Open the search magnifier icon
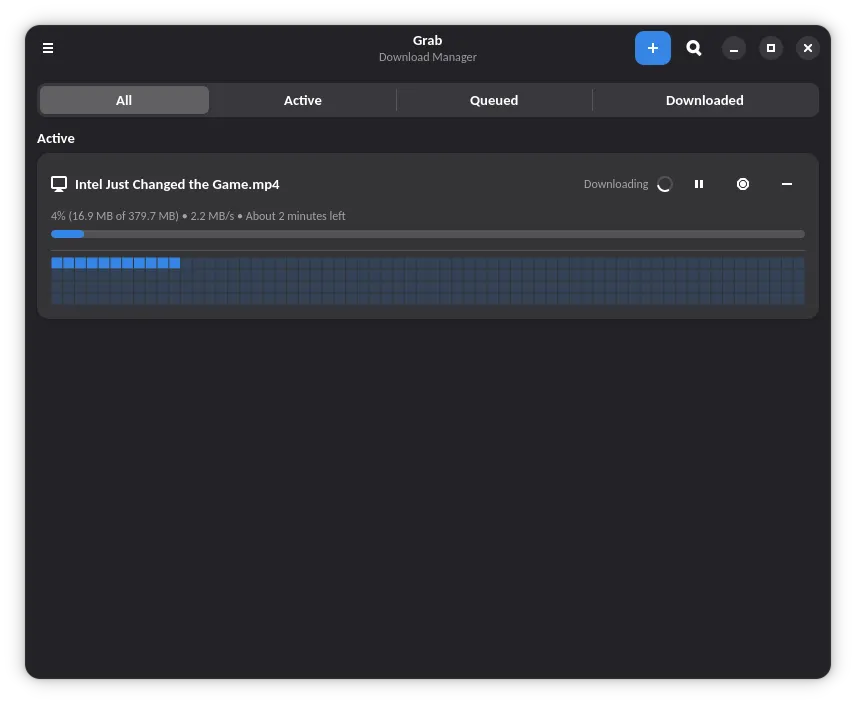The image size is (856, 704). [x=693, y=48]
